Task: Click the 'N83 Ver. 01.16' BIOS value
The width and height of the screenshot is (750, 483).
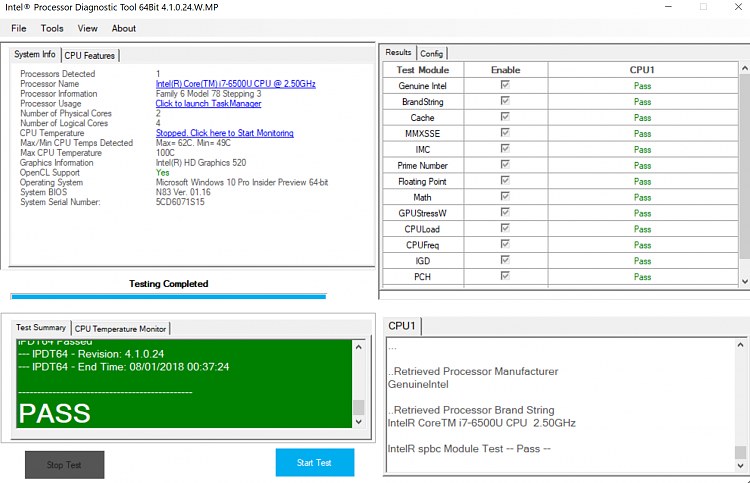Action: coord(183,192)
